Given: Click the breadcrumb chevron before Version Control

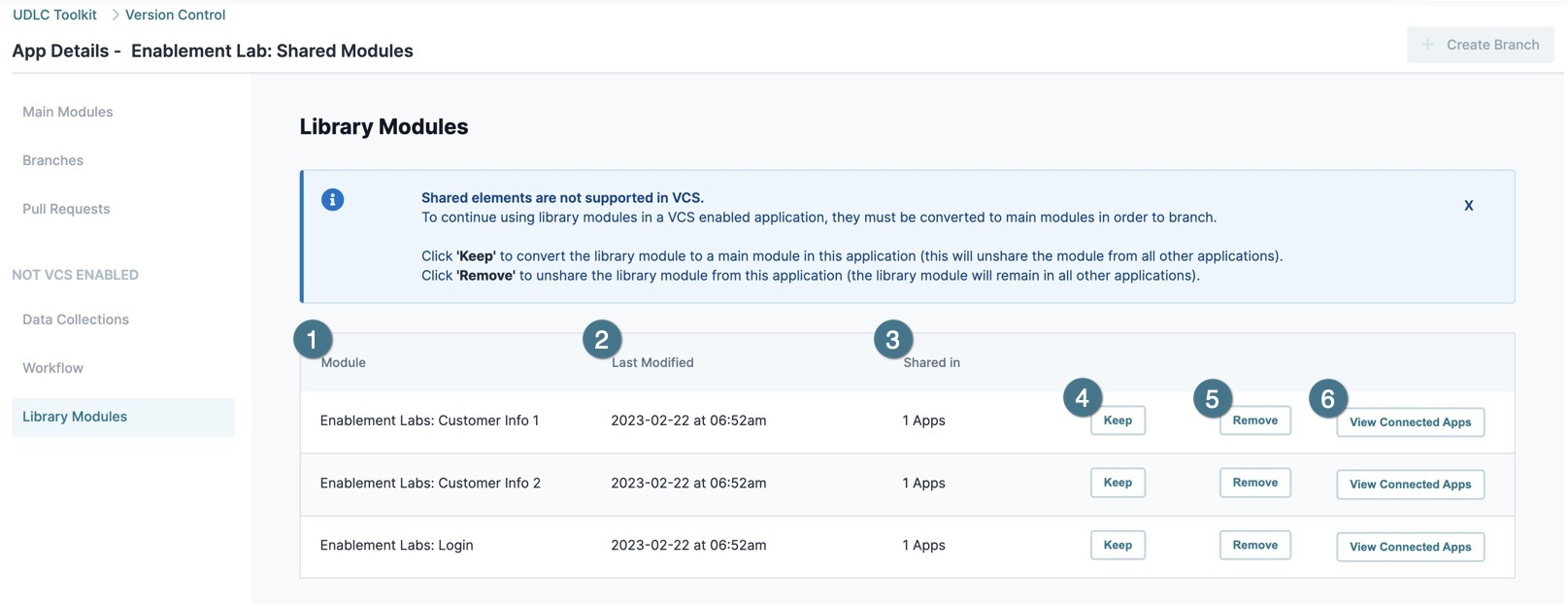Looking at the screenshot, I should 116,15.
